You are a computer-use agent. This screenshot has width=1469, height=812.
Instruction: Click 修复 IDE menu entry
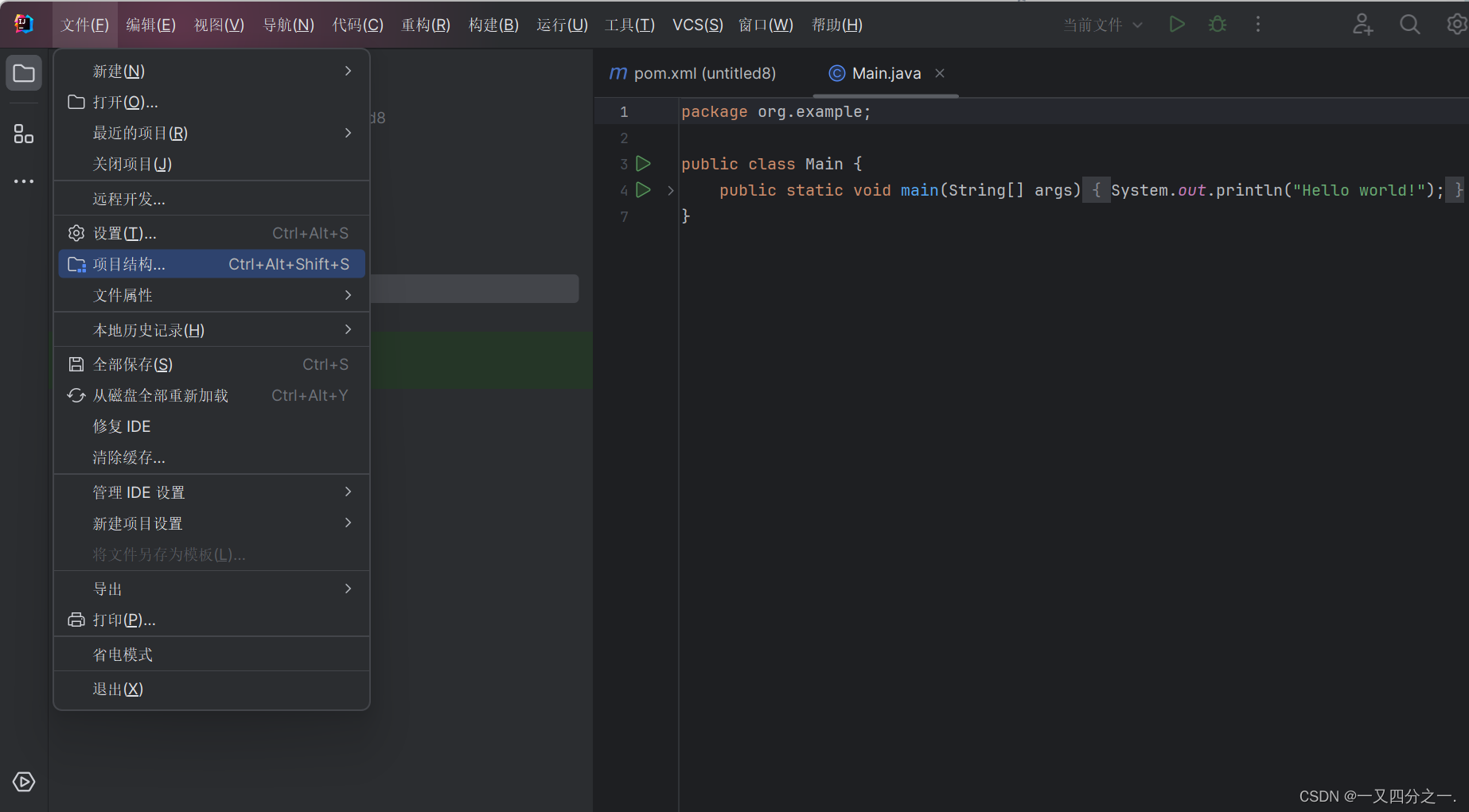click(212, 426)
